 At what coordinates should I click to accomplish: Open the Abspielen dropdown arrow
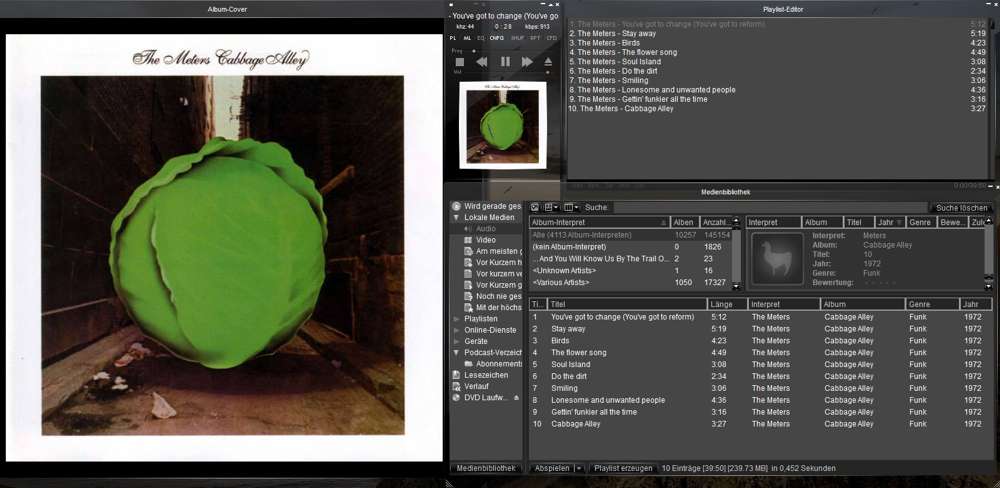(578, 468)
